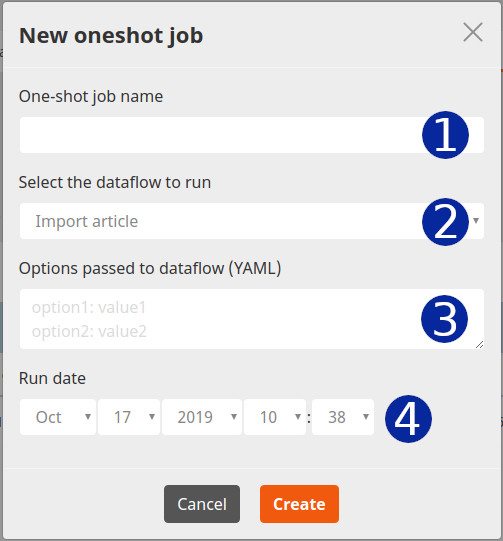Click the Options passed to dataflow label
Screen dimensions: 503x541
pos(150,268)
